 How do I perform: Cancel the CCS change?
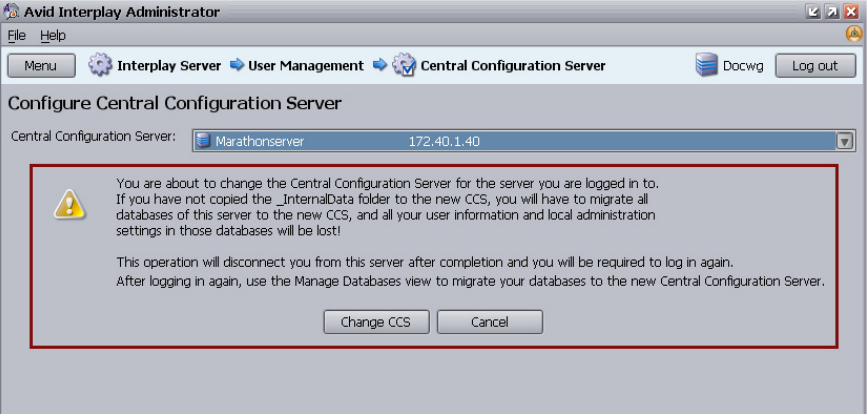click(489, 322)
